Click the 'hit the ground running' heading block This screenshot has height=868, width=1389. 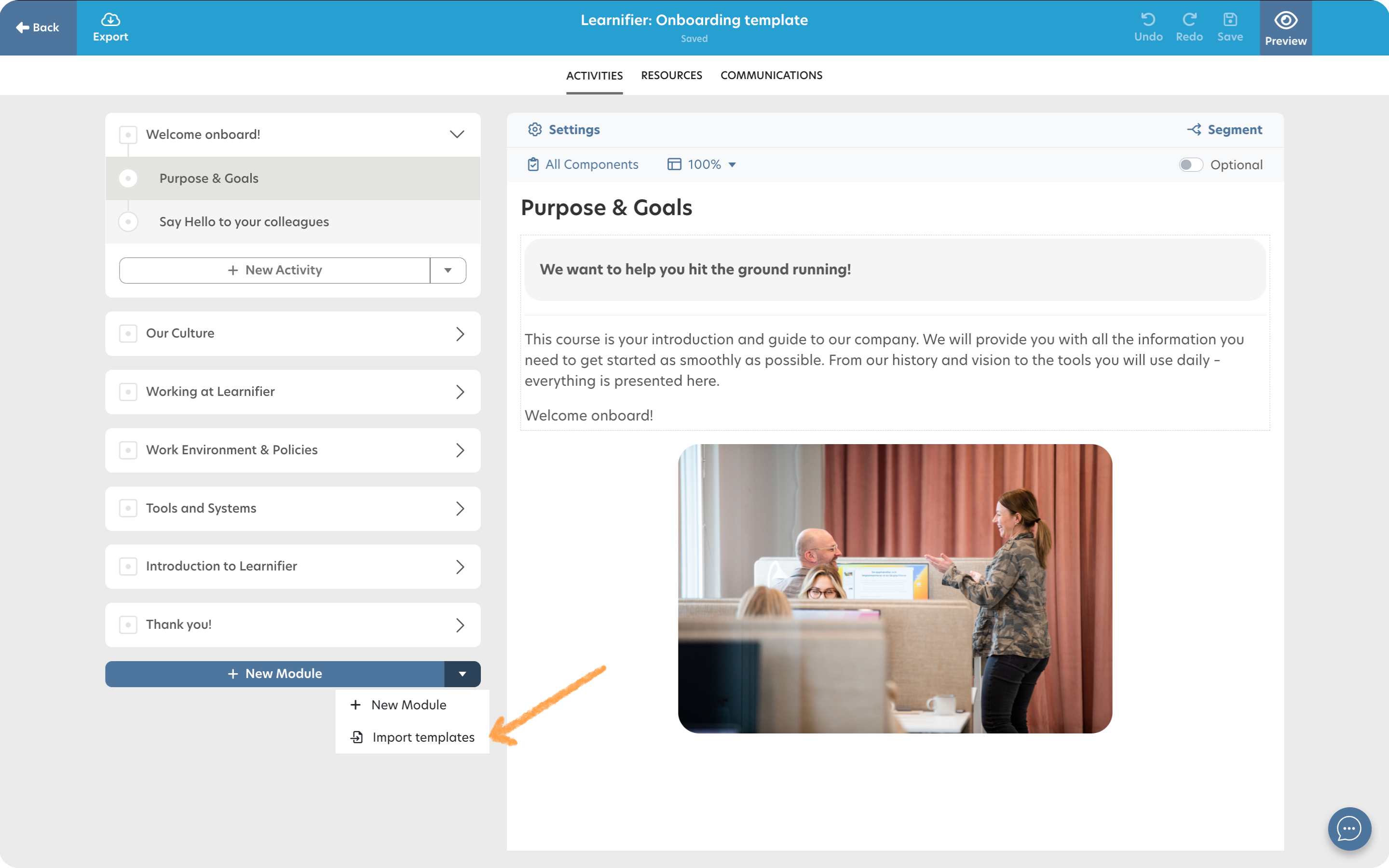click(895, 270)
